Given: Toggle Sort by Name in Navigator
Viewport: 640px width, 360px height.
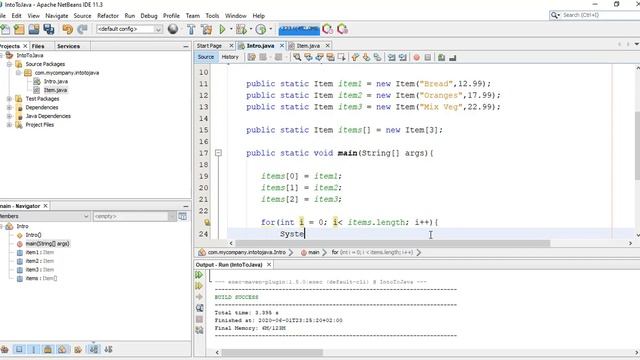Looking at the screenshot, I should tap(93, 349).
